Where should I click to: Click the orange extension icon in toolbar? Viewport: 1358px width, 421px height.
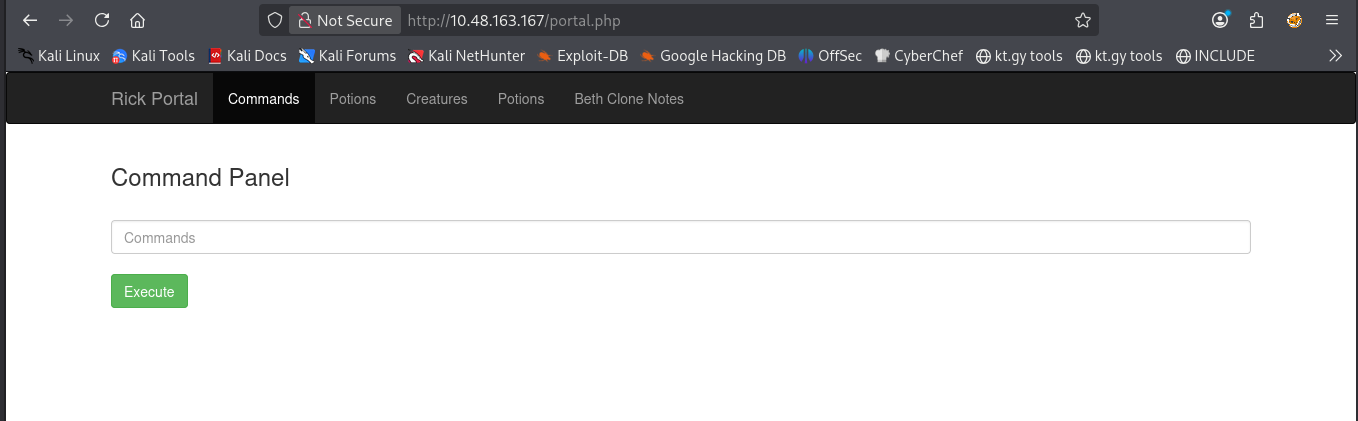(x=1294, y=20)
